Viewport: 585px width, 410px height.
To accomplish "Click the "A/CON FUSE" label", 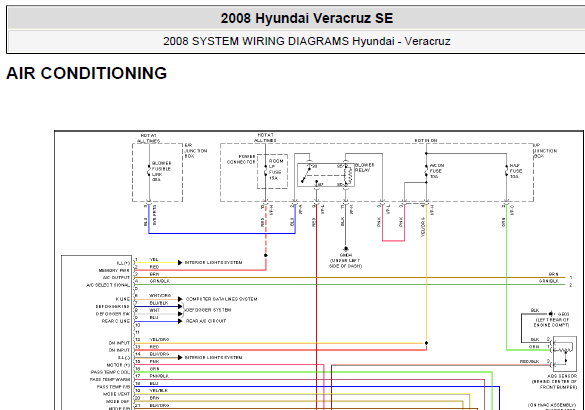I will pyautogui.click(x=437, y=168).
